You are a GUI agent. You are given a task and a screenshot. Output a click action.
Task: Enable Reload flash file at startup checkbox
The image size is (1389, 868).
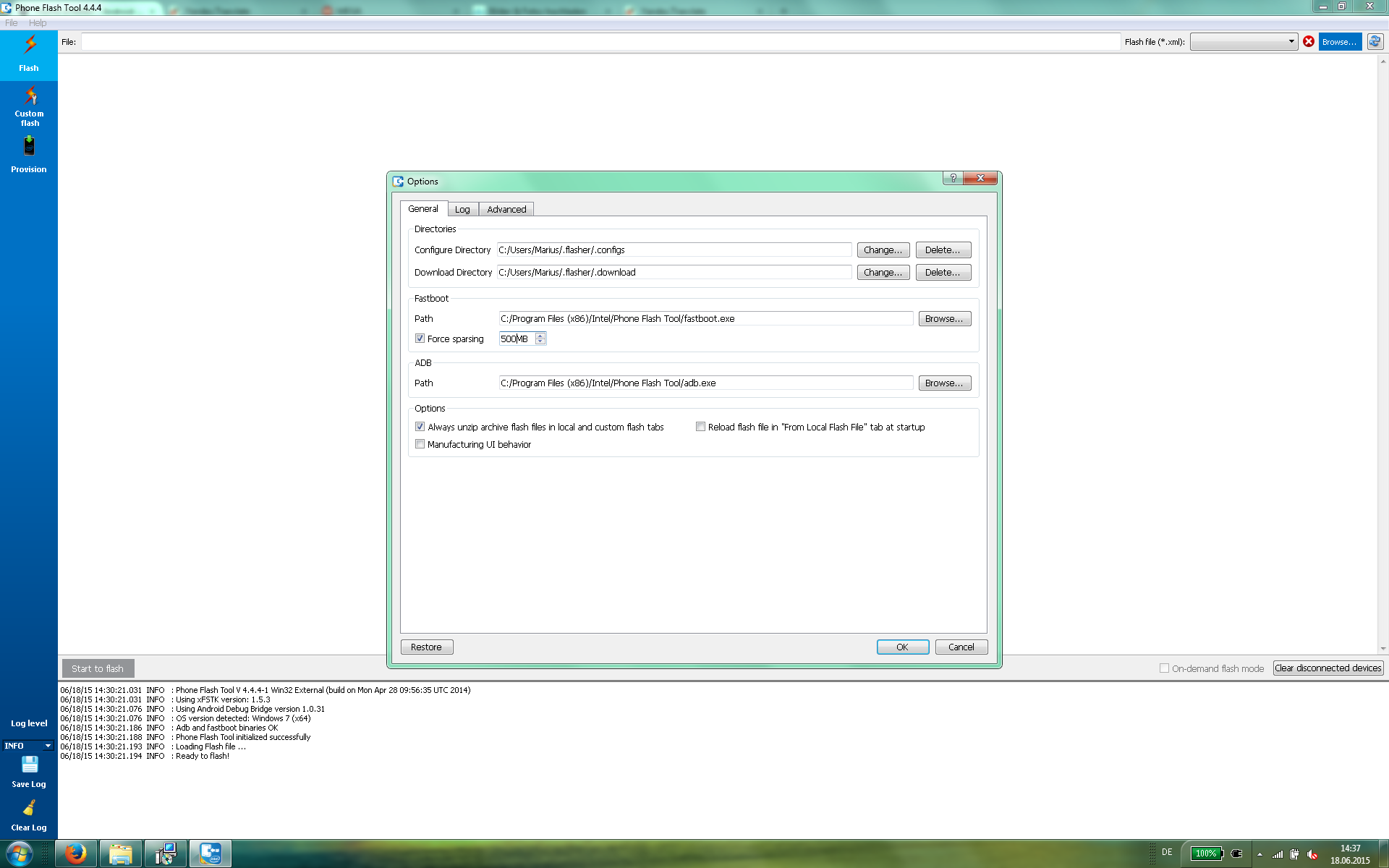tap(700, 427)
